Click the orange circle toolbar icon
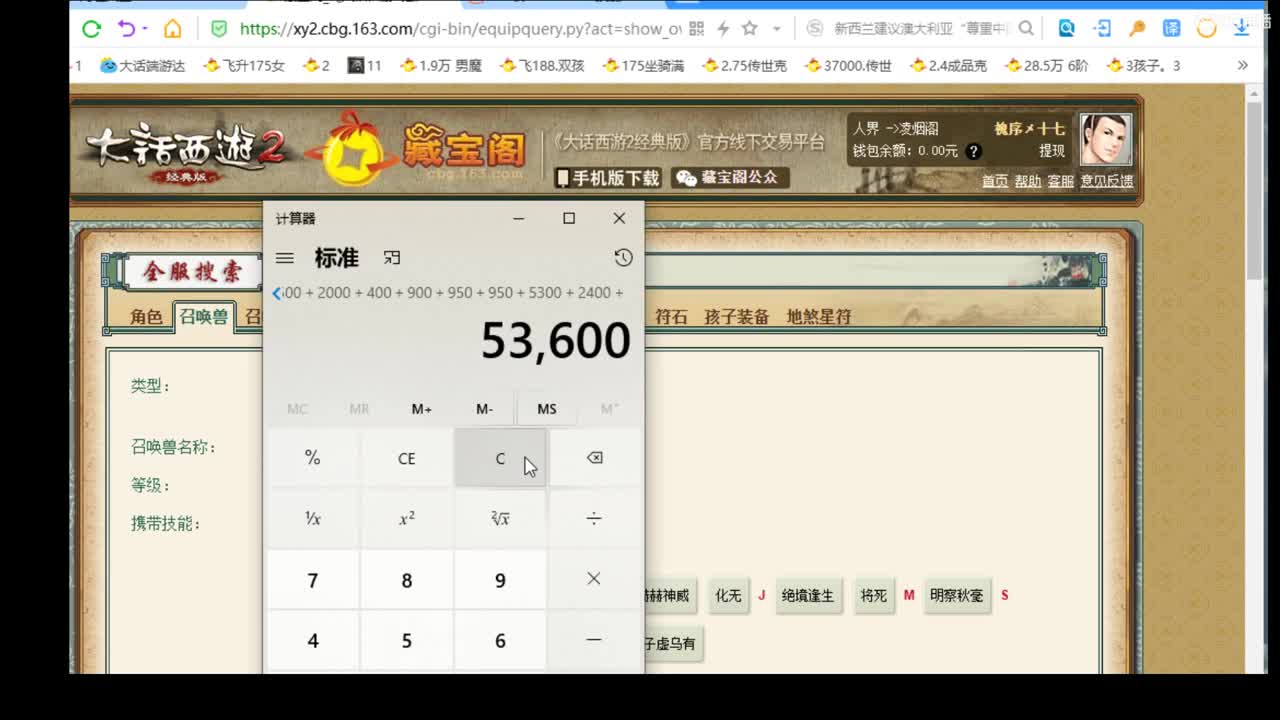The image size is (1280, 720). 1207,28
